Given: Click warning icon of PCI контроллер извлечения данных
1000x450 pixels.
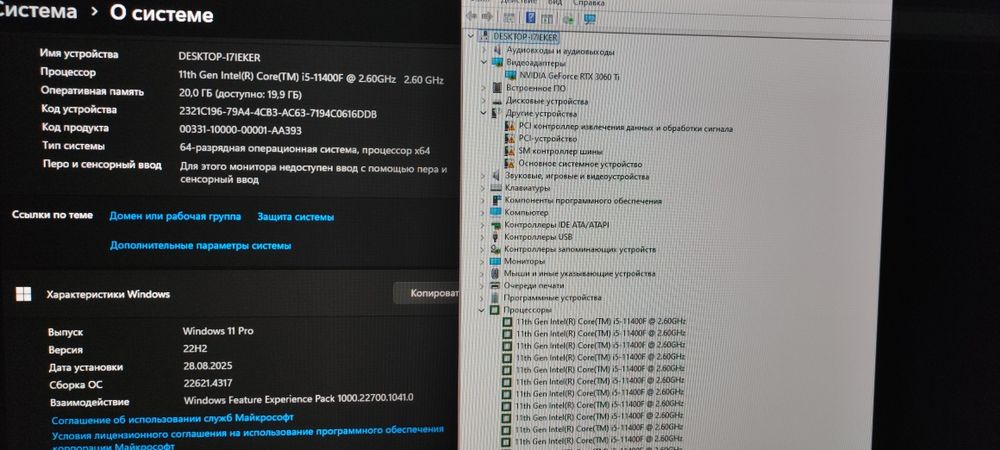Looking at the screenshot, I should coord(510,127).
